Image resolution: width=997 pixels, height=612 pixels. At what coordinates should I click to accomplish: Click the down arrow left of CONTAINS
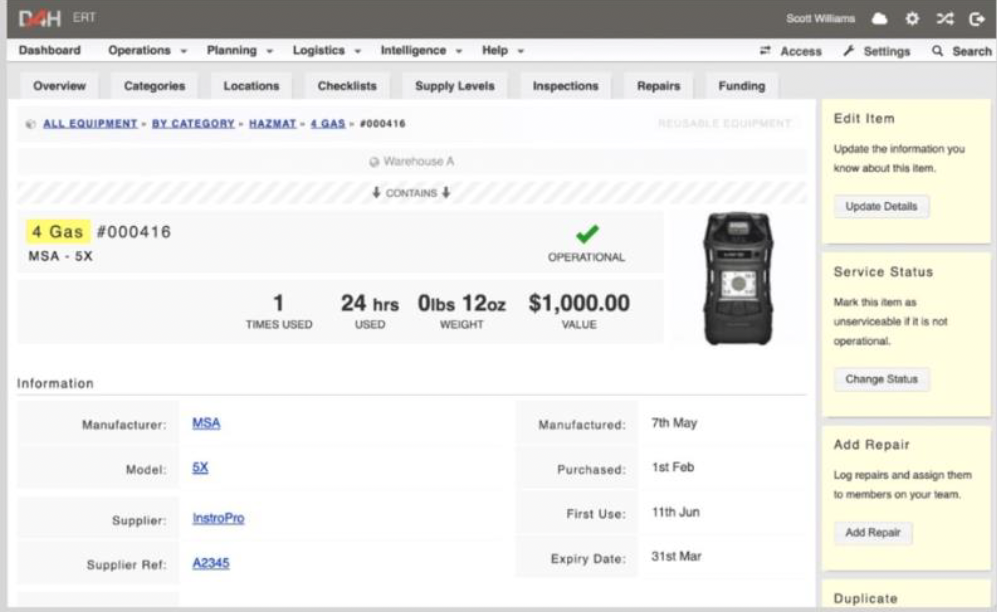point(376,193)
